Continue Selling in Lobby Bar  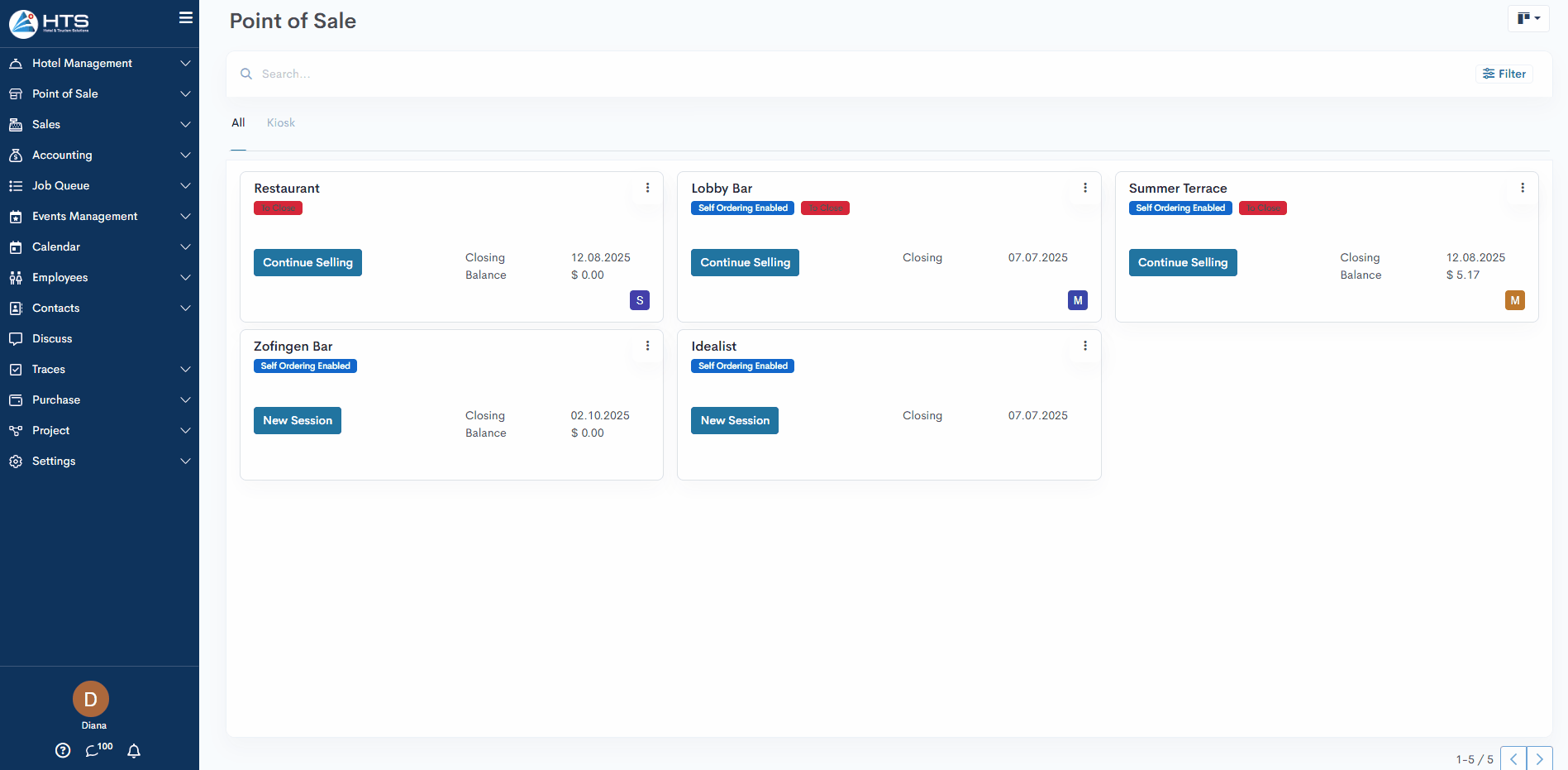tap(745, 262)
